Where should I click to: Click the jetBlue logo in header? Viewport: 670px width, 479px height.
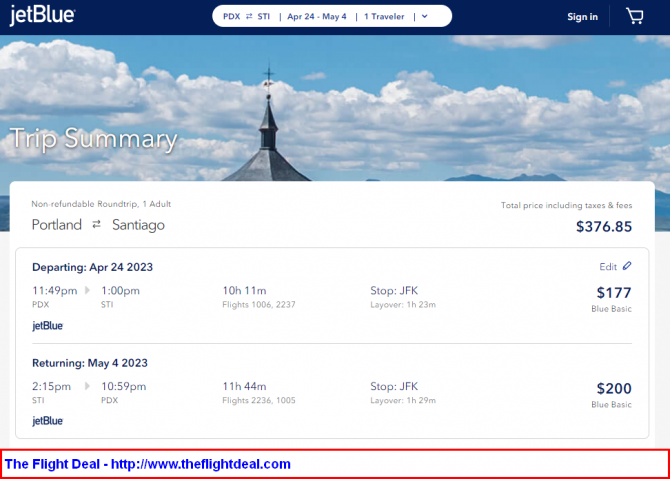[42, 15]
